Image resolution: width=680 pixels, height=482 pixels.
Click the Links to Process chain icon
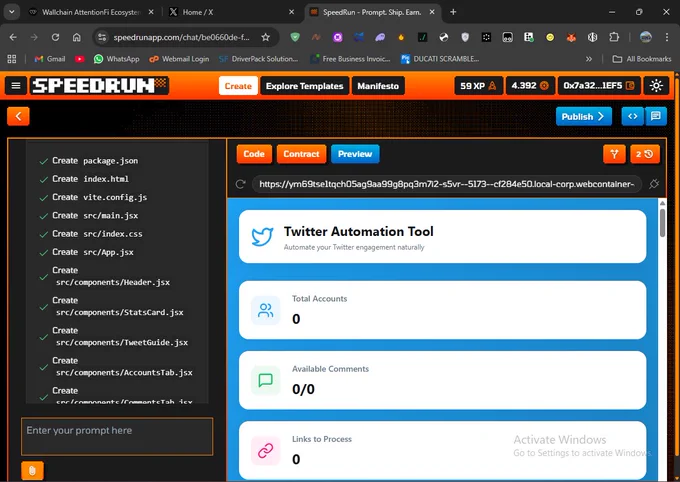(265, 451)
